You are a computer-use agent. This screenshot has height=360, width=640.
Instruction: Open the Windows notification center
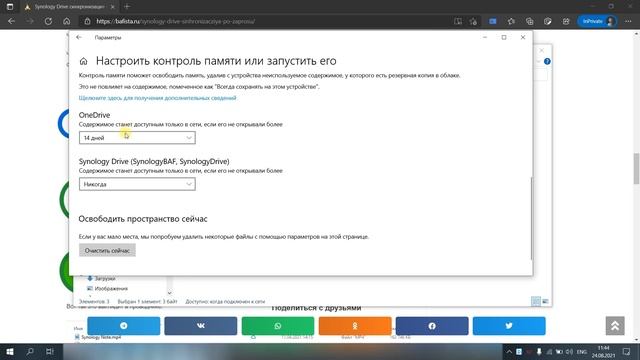tap(627, 351)
